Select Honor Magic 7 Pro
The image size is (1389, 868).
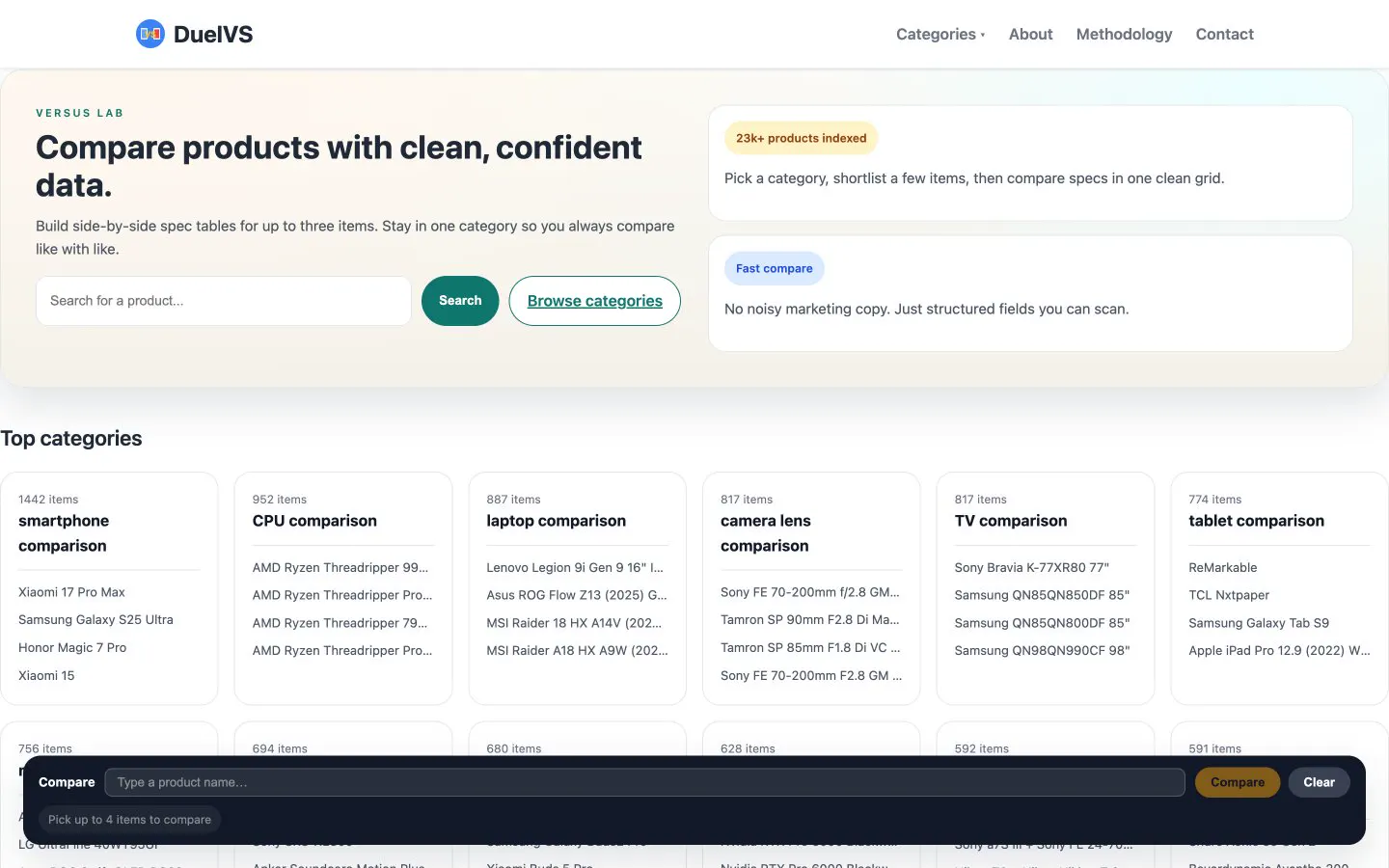tap(72, 648)
